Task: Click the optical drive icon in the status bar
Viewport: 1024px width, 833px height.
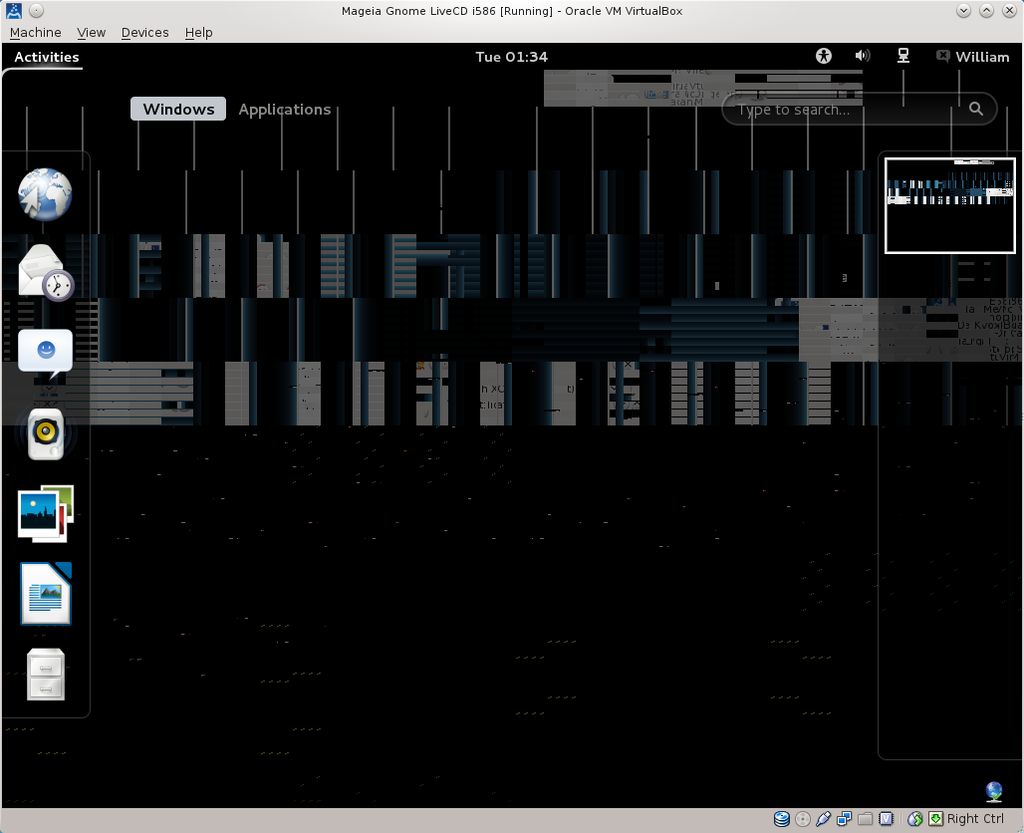Action: pos(803,819)
